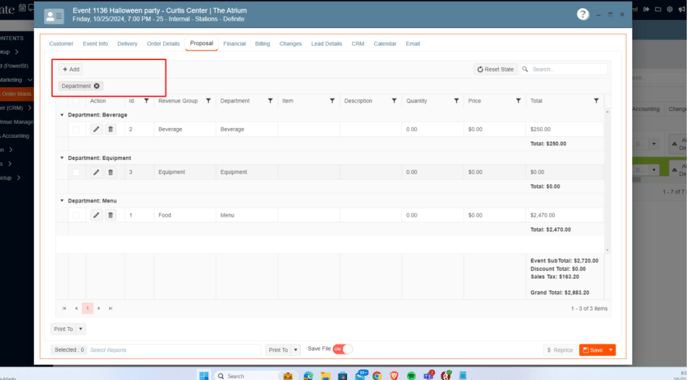Open Google Chrome from the taskbar

377,376
